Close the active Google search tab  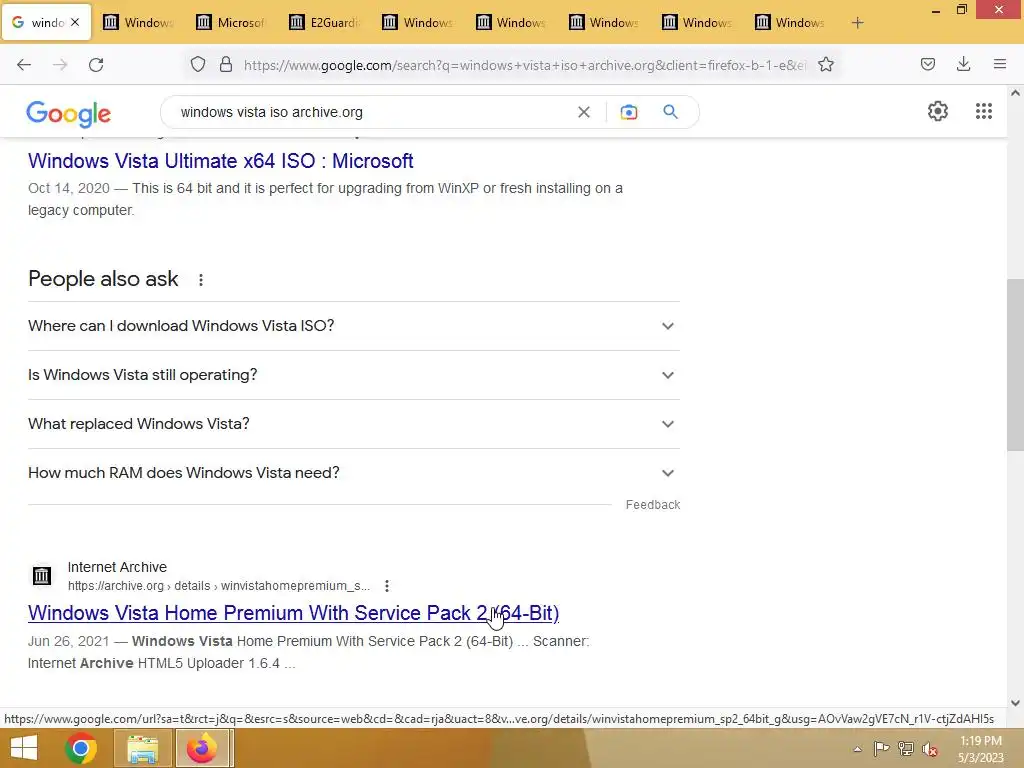tap(75, 22)
